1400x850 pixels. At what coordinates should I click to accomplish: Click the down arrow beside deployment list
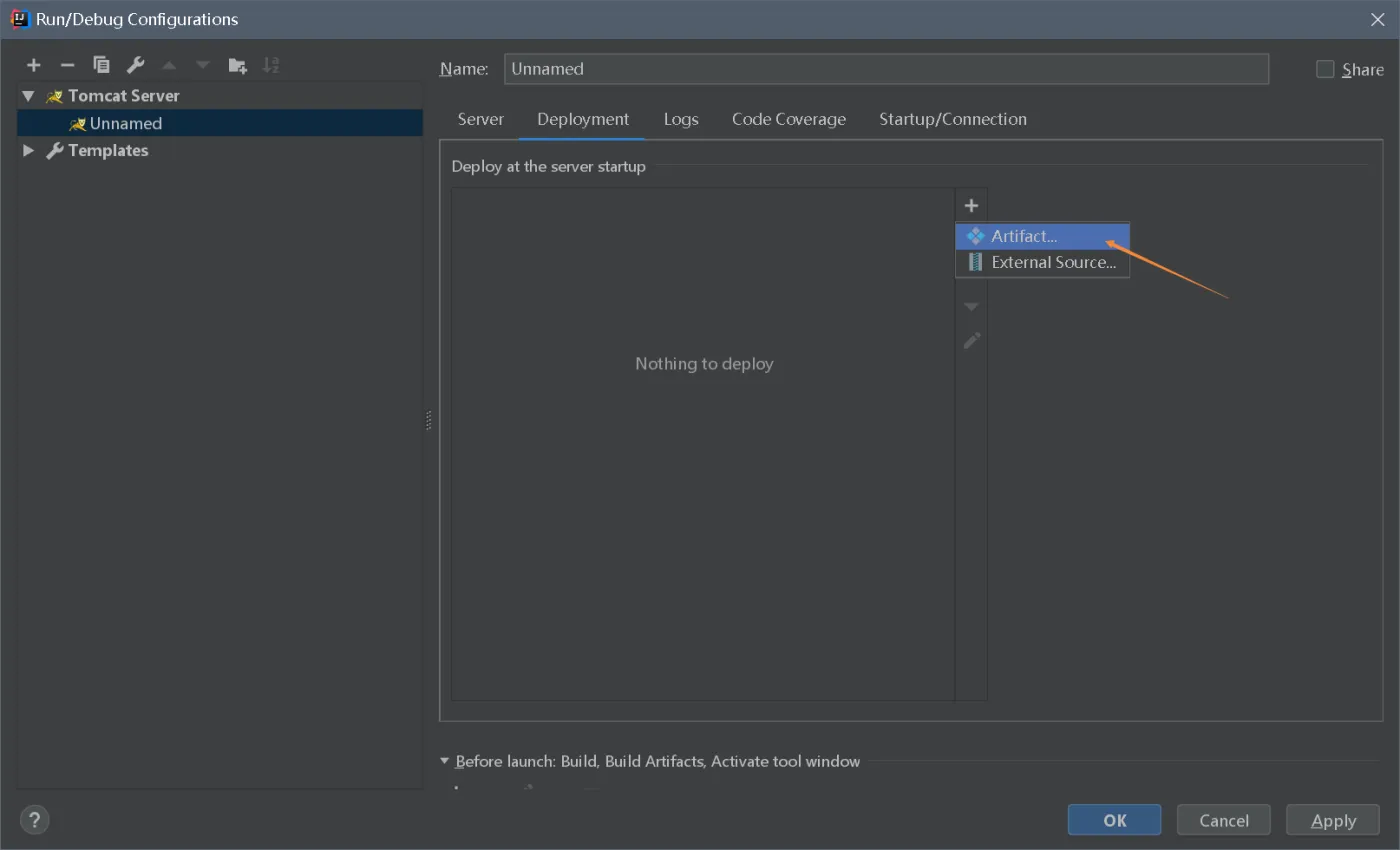point(971,307)
